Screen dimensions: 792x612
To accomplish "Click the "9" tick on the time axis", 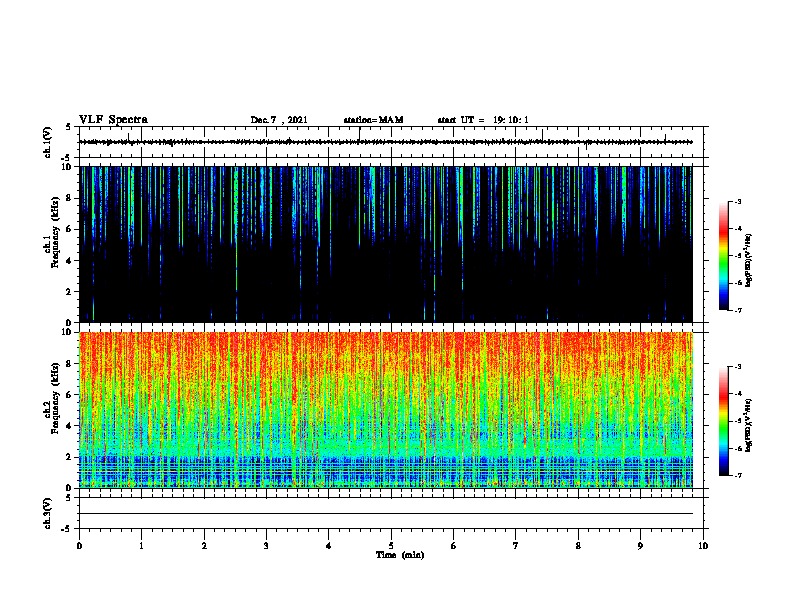I will click(640, 546).
